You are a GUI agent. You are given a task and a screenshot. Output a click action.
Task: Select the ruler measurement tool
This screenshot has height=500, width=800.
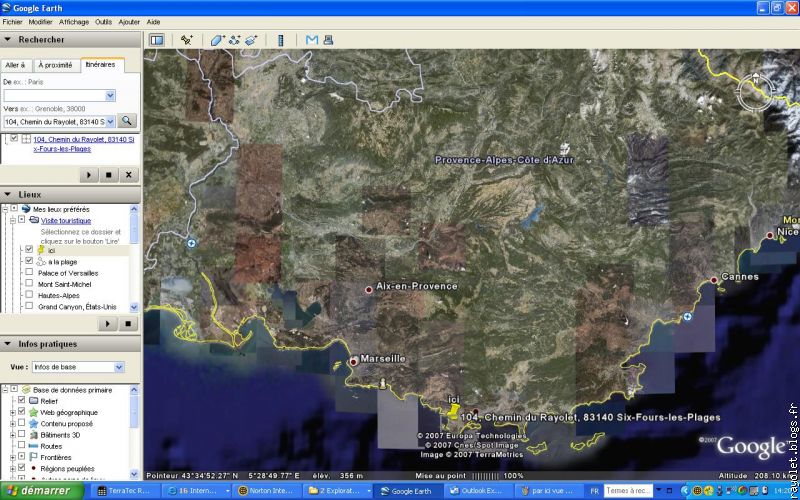point(280,40)
